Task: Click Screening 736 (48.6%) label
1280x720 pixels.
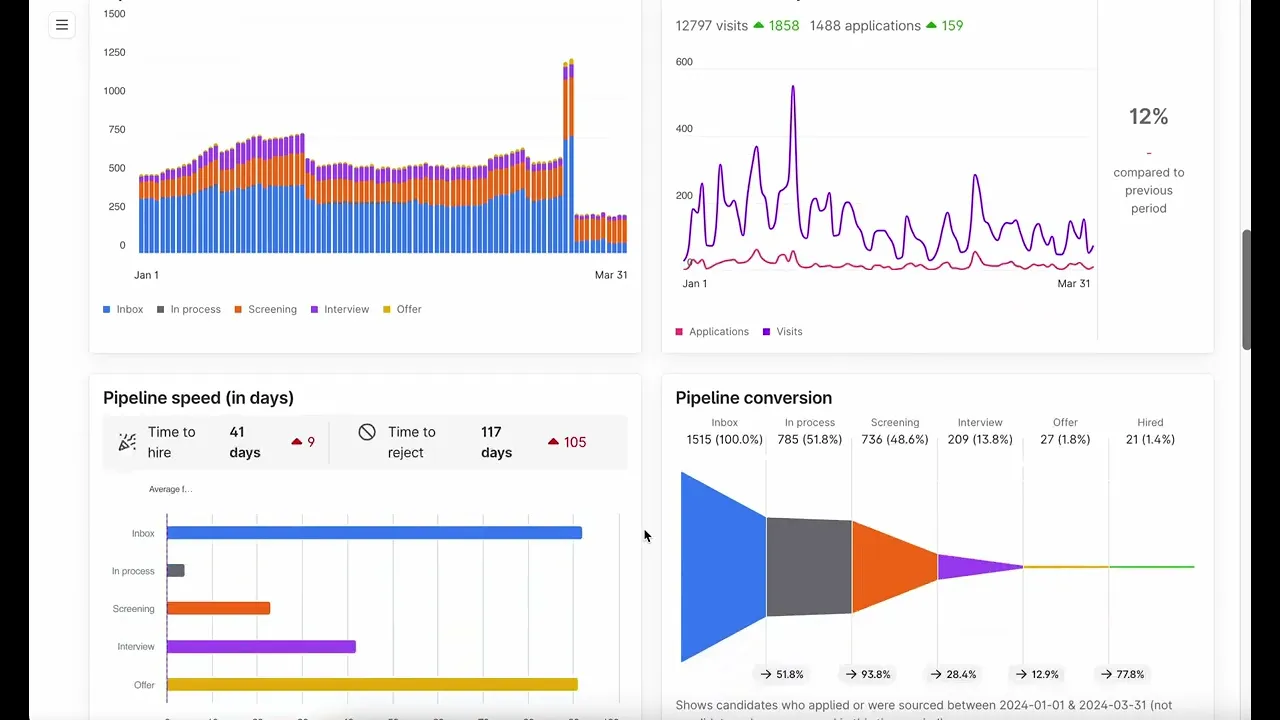Action: [895, 431]
